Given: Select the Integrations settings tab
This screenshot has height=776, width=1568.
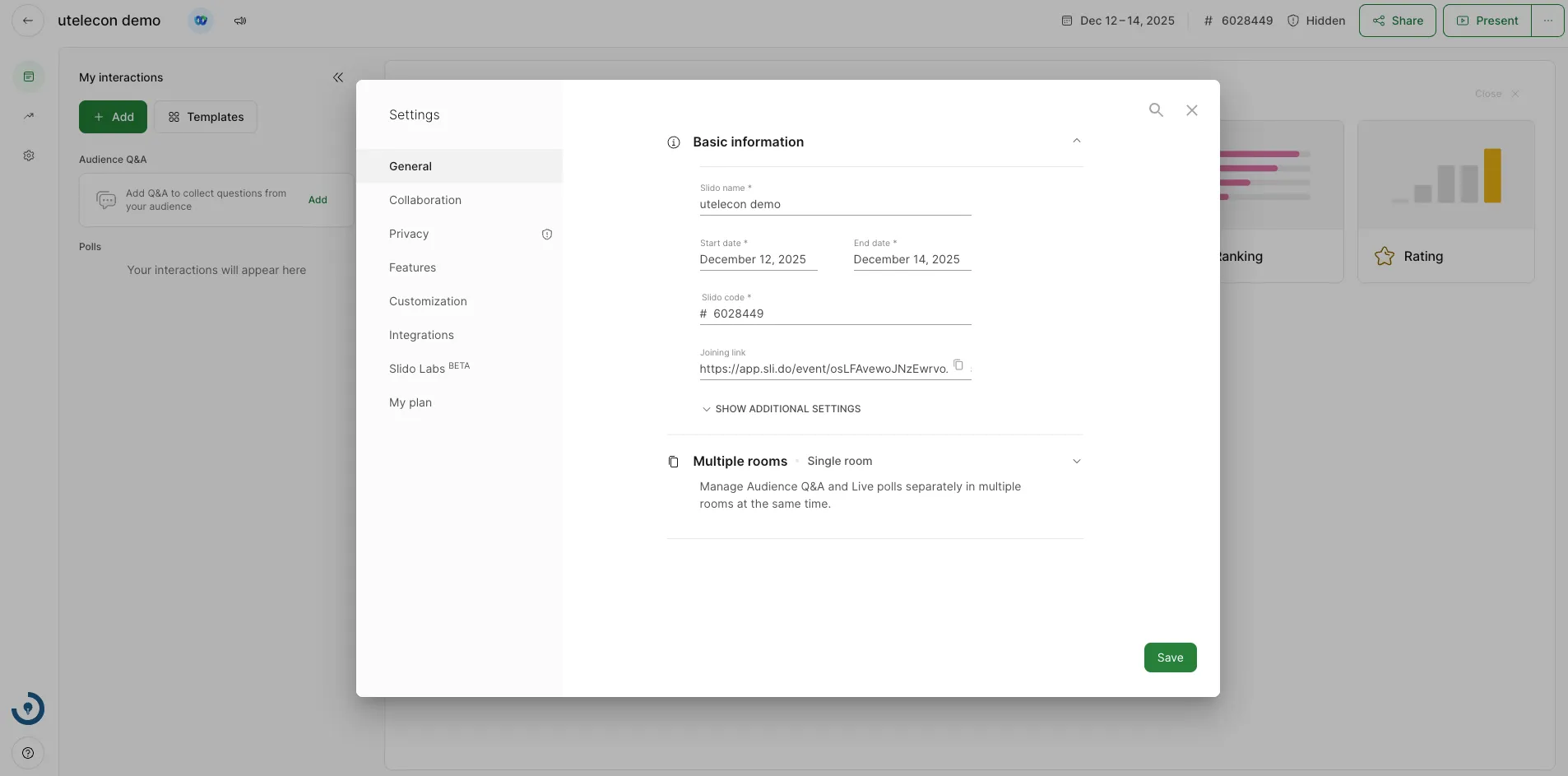Looking at the screenshot, I should pyautogui.click(x=421, y=335).
